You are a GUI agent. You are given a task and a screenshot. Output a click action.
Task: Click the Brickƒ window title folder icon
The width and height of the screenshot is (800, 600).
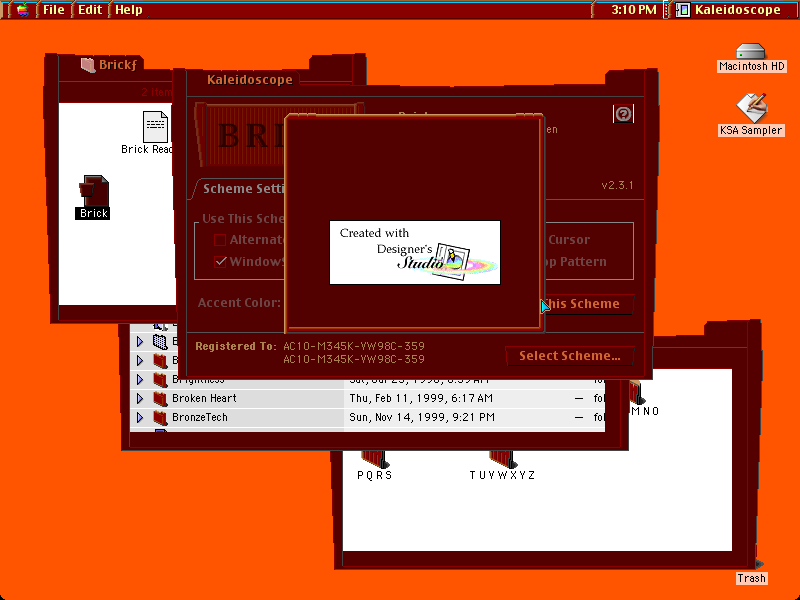pyautogui.click(x=88, y=65)
